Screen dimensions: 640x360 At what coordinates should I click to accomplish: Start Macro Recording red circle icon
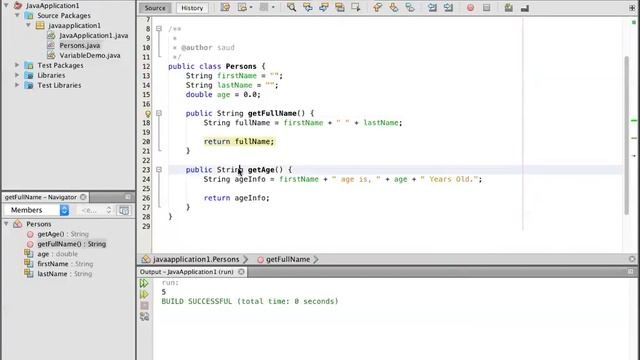tap(470, 8)
